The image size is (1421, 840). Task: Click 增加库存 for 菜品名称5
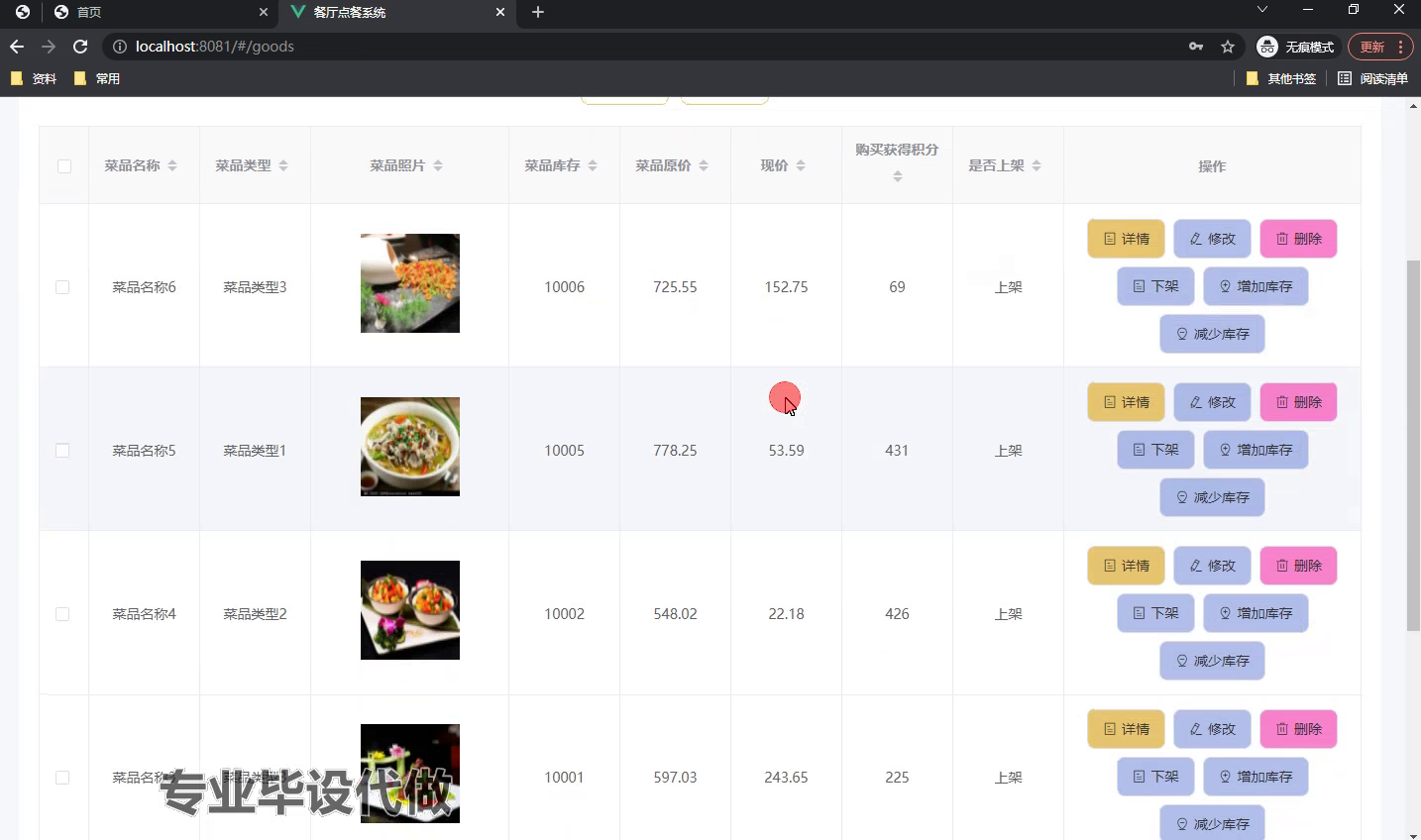pos(1256,450)
